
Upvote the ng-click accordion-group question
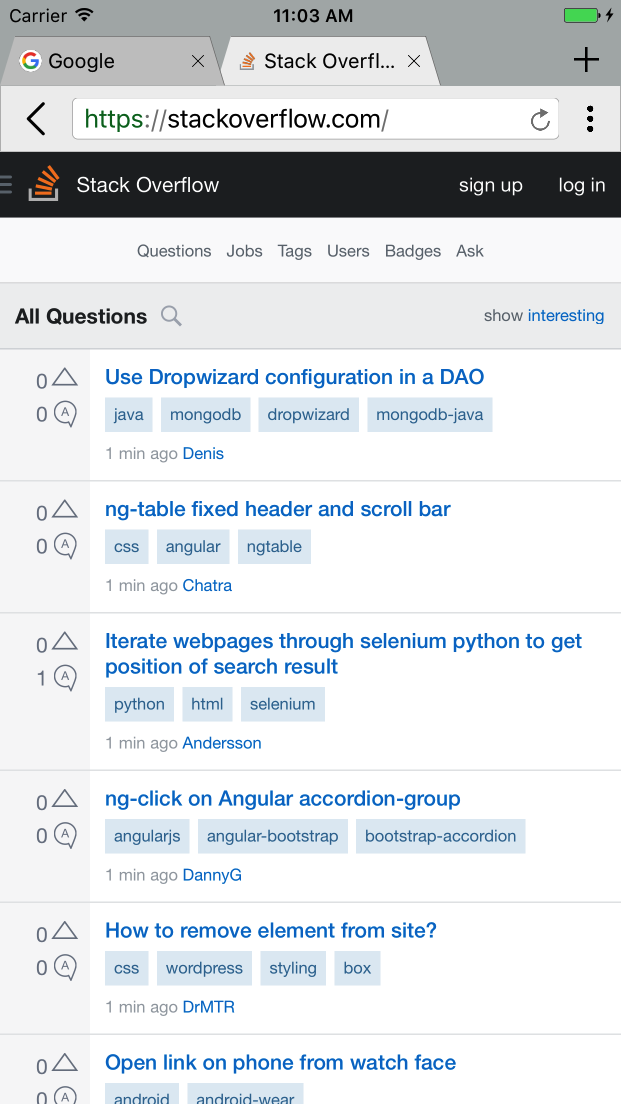(x=65, y=798)
